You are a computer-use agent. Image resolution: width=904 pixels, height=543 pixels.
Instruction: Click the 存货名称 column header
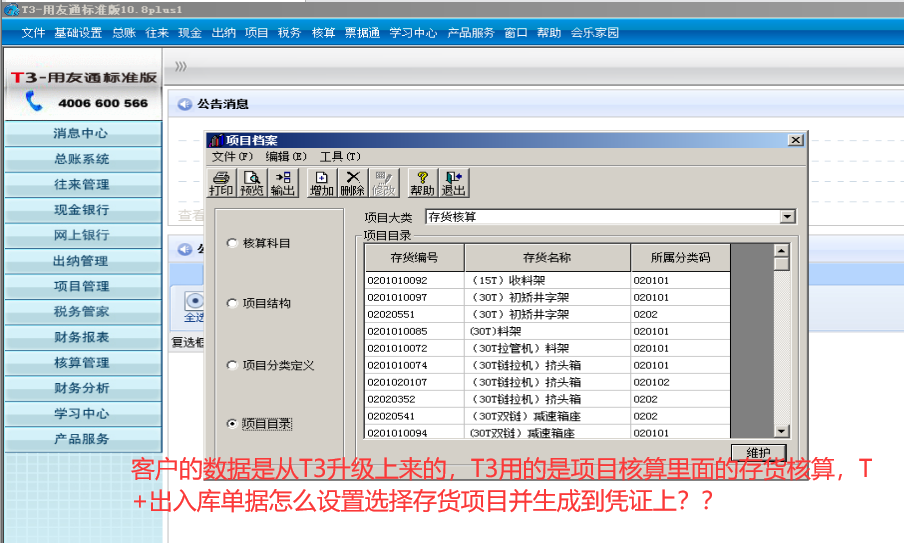point(547,258)
